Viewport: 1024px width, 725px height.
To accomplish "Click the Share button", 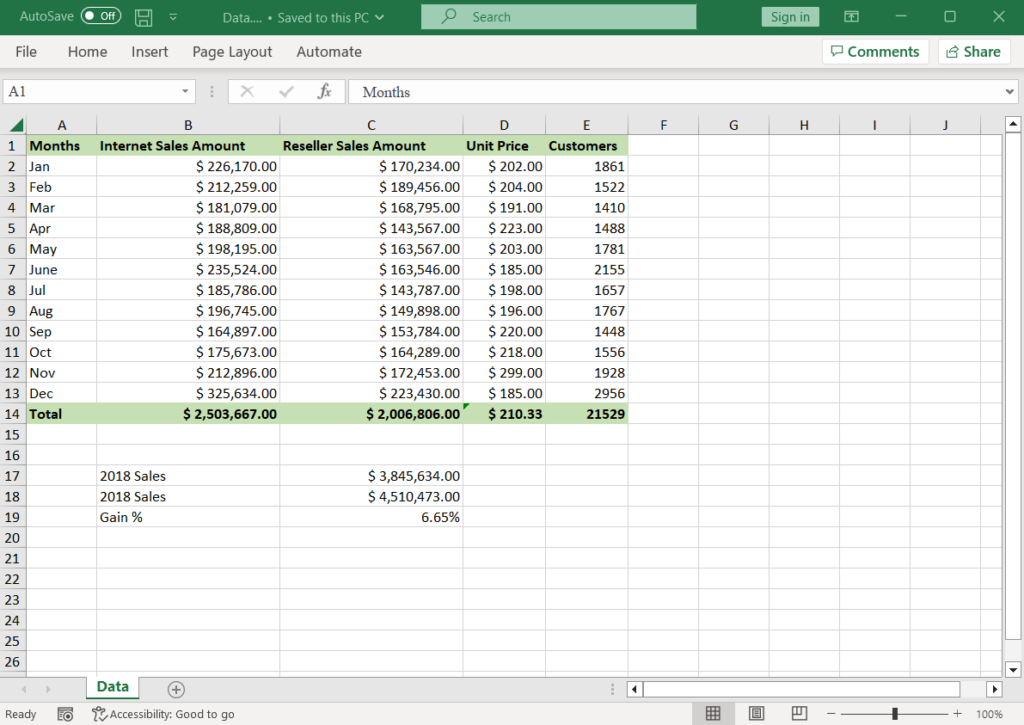I will click(x=973, y=51).
